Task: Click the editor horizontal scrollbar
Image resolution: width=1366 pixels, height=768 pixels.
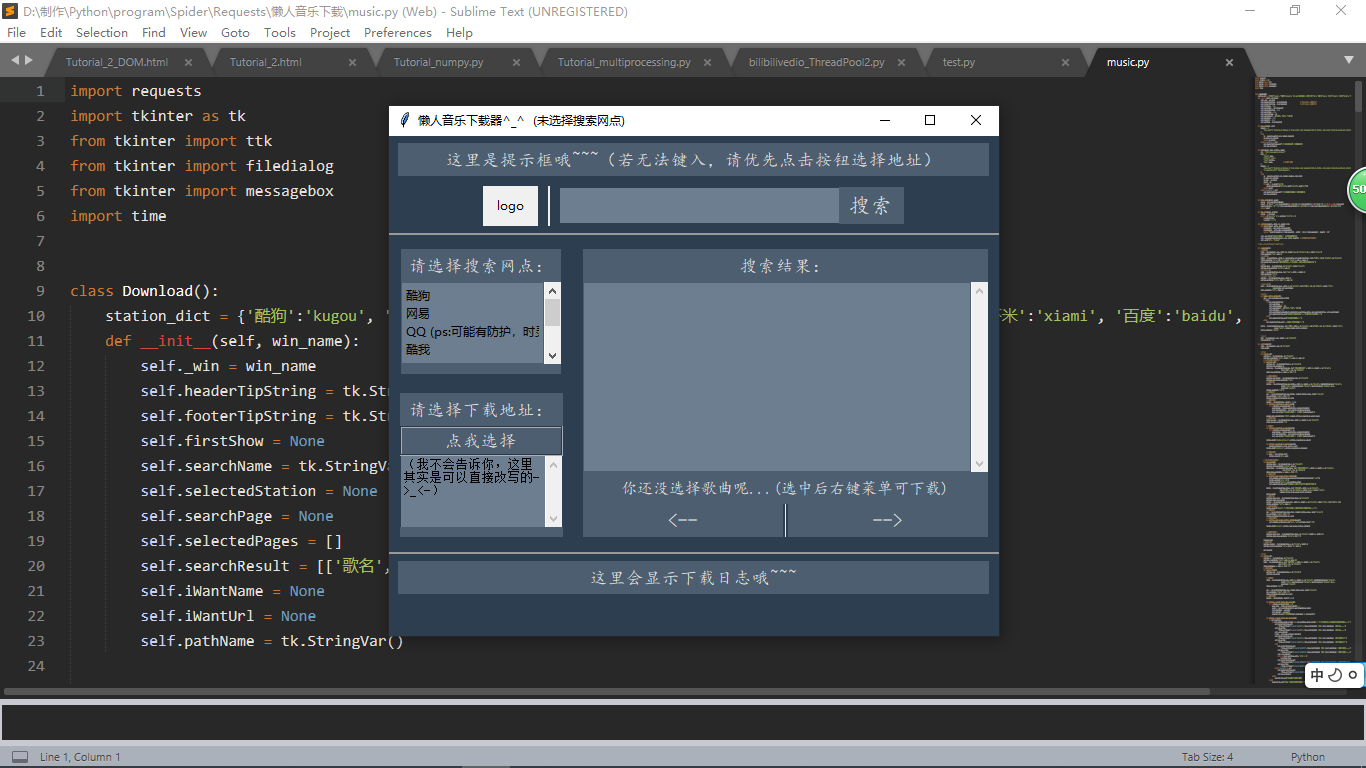Action: (x=607, y=691)
